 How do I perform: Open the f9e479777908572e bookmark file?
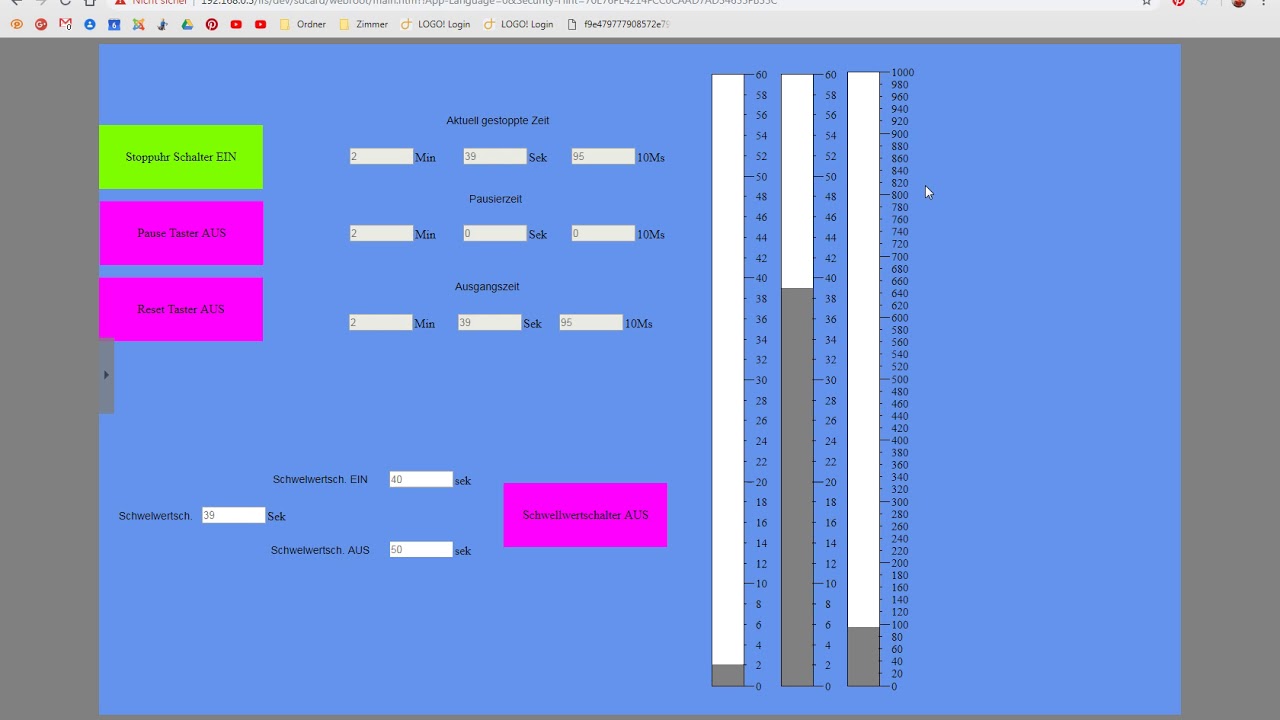coord(619,24)
